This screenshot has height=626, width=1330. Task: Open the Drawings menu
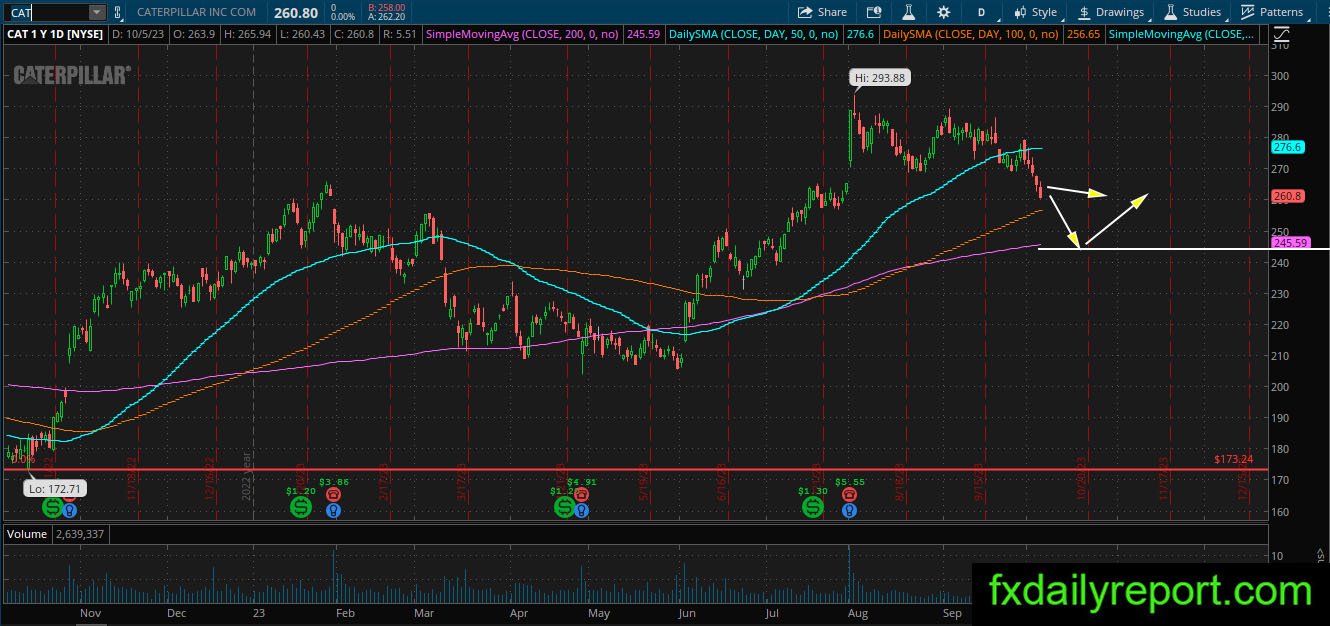[x=1110, y=12]
